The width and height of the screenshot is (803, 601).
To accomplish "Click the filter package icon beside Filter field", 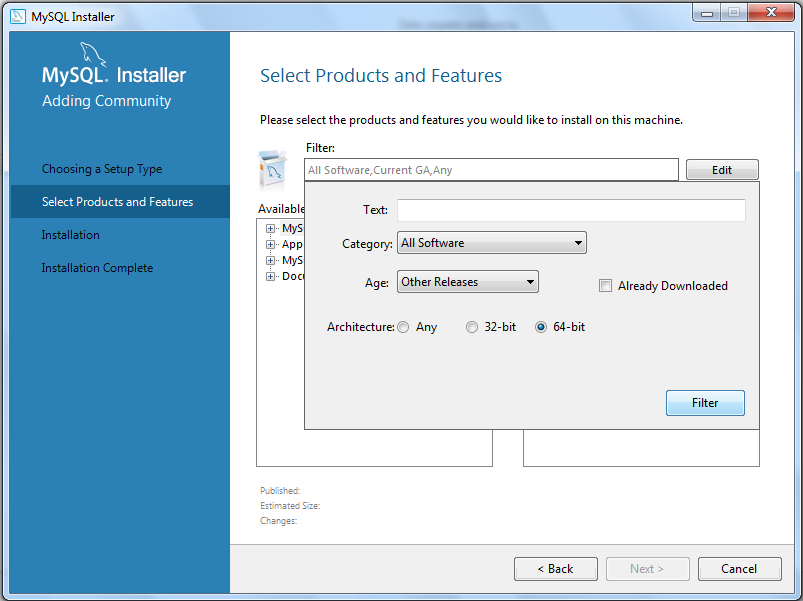I will (x=274, y=169).
